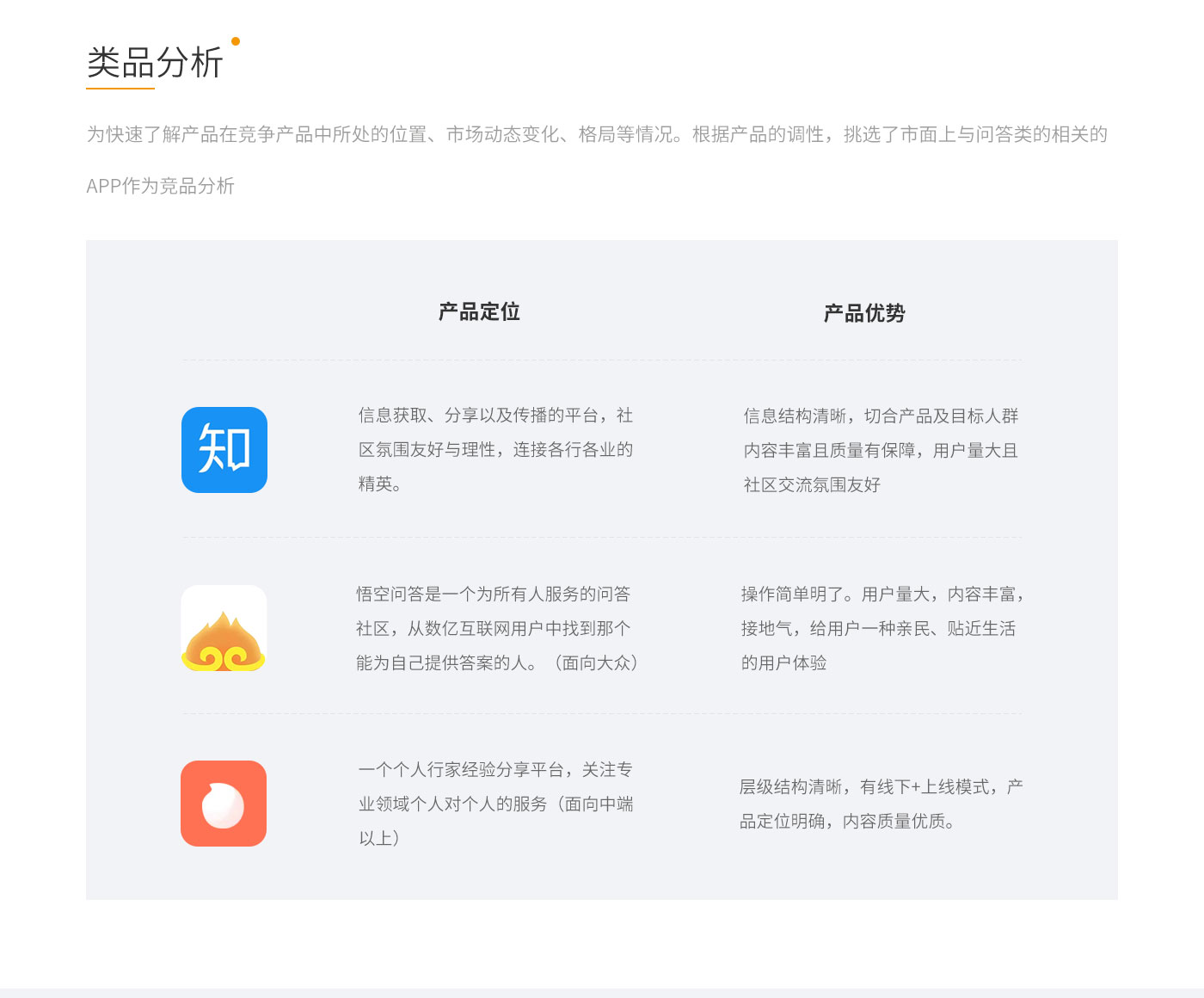Select the text starting 层级结构清晰

coord(881,804)
